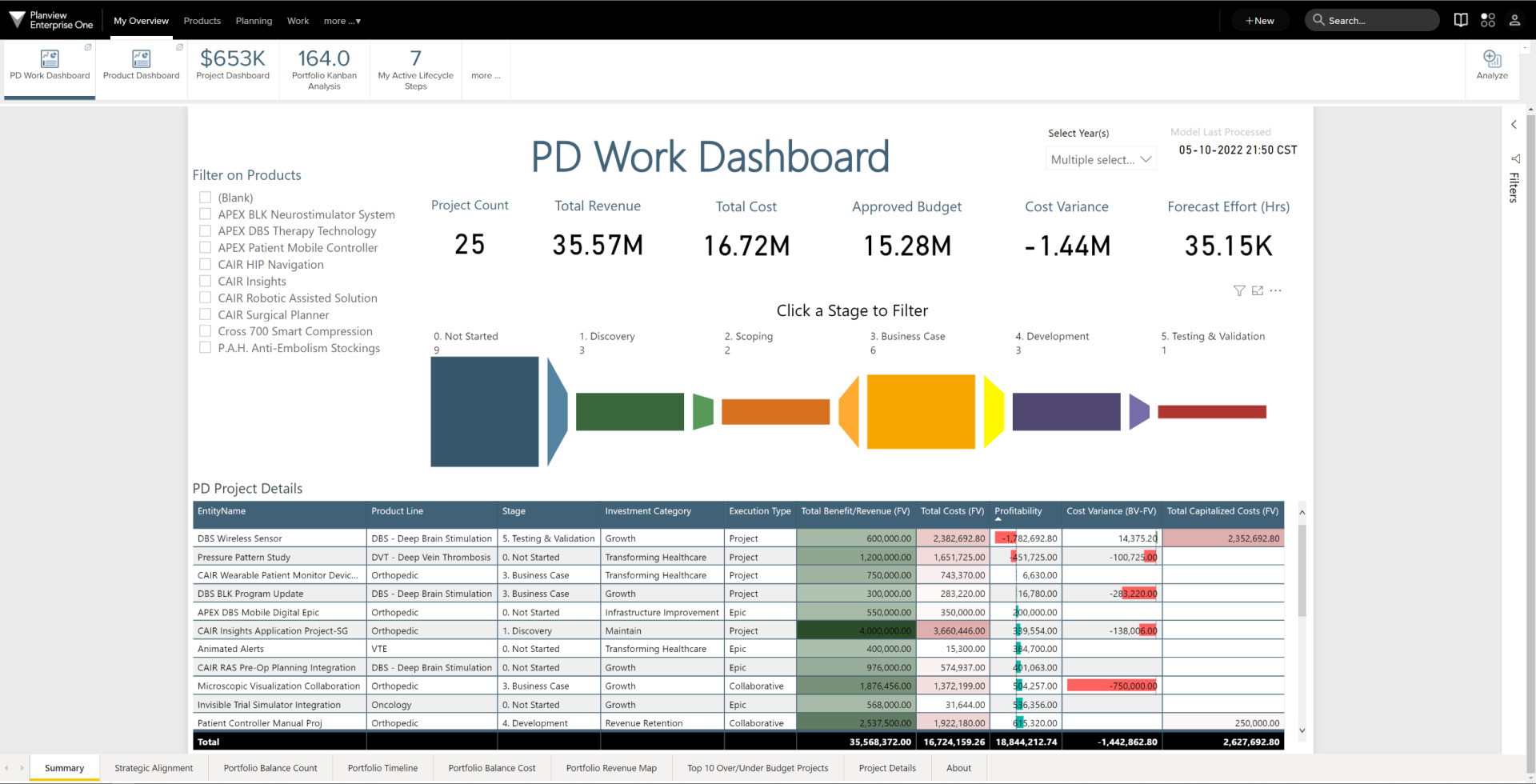The height and width of the screenshot is (784, 1536).
Task: Open the apps grid icon
Action: [1488, 20]
